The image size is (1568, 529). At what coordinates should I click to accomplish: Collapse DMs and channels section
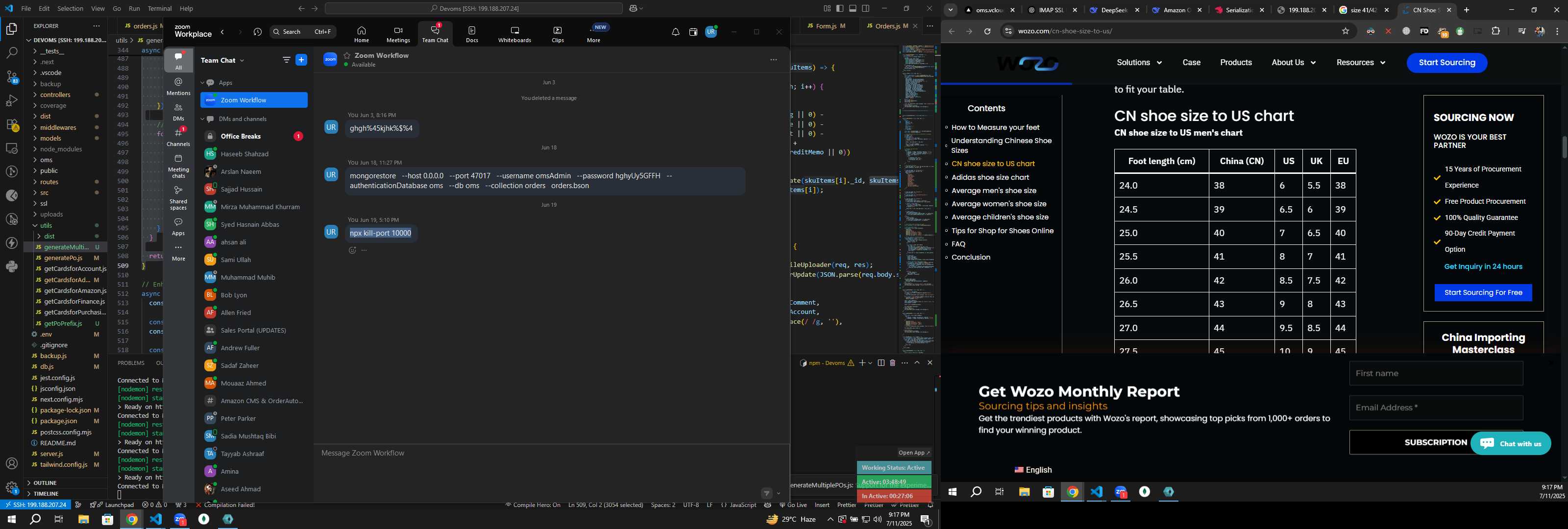point(202,120)
